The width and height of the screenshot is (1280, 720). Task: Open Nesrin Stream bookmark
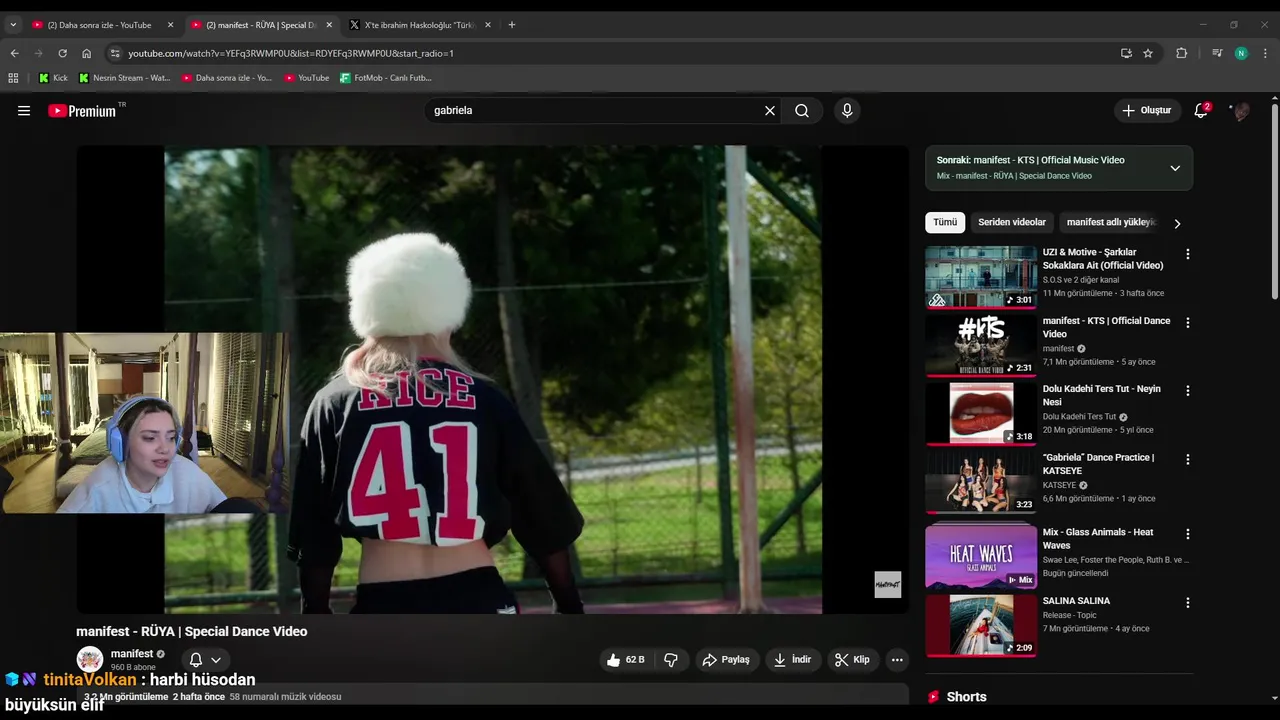125,78
